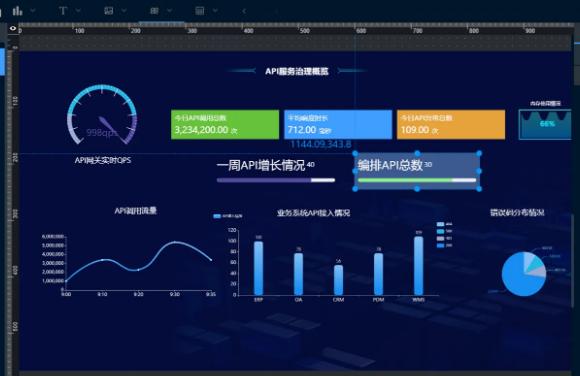
Task: Click the large blue pie chart slice
Action: tap(516, 279)
